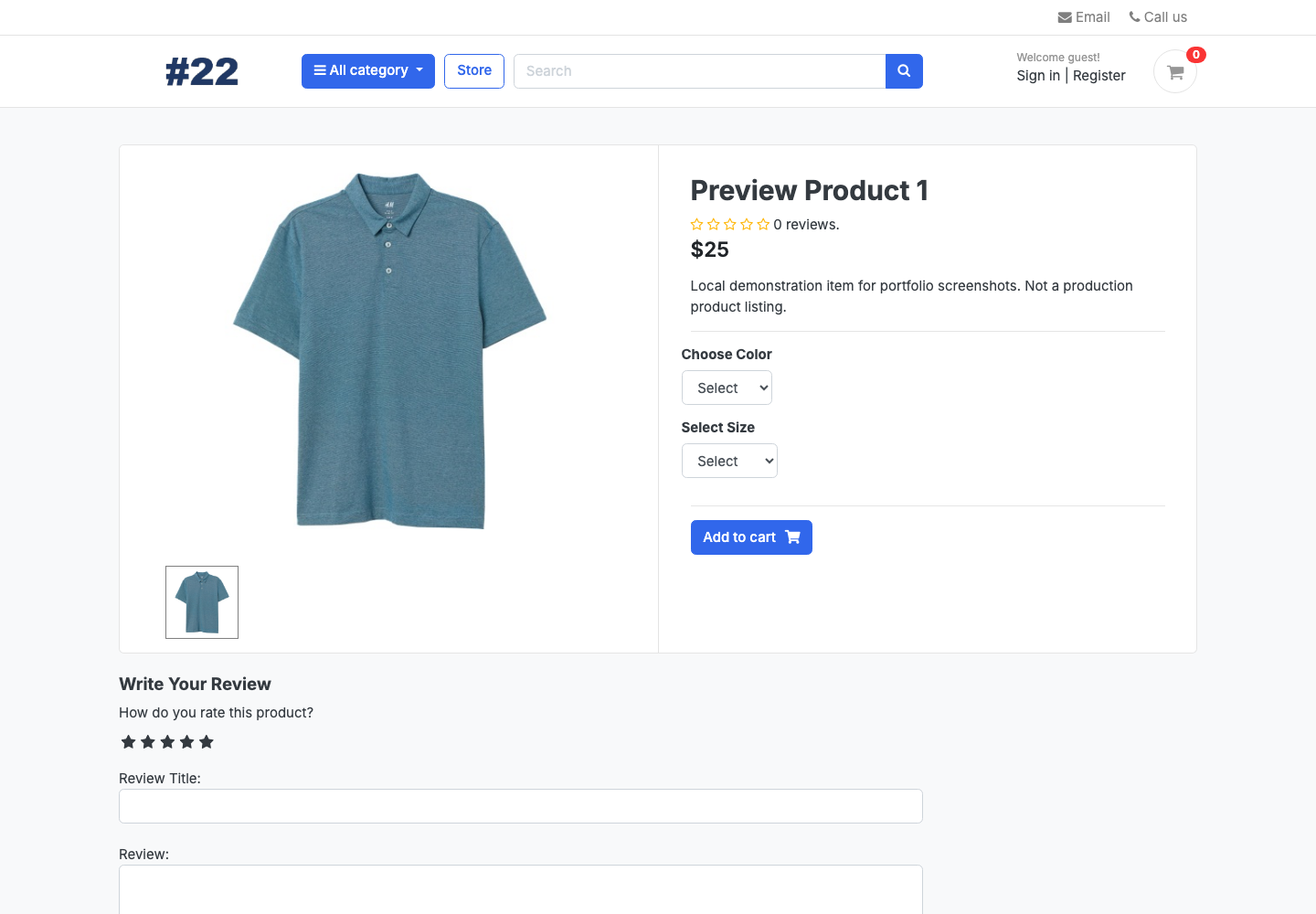The width and height of the screenshot is (1316, 914).
Task: Click the Call us phone icon
Action: 1134,16
